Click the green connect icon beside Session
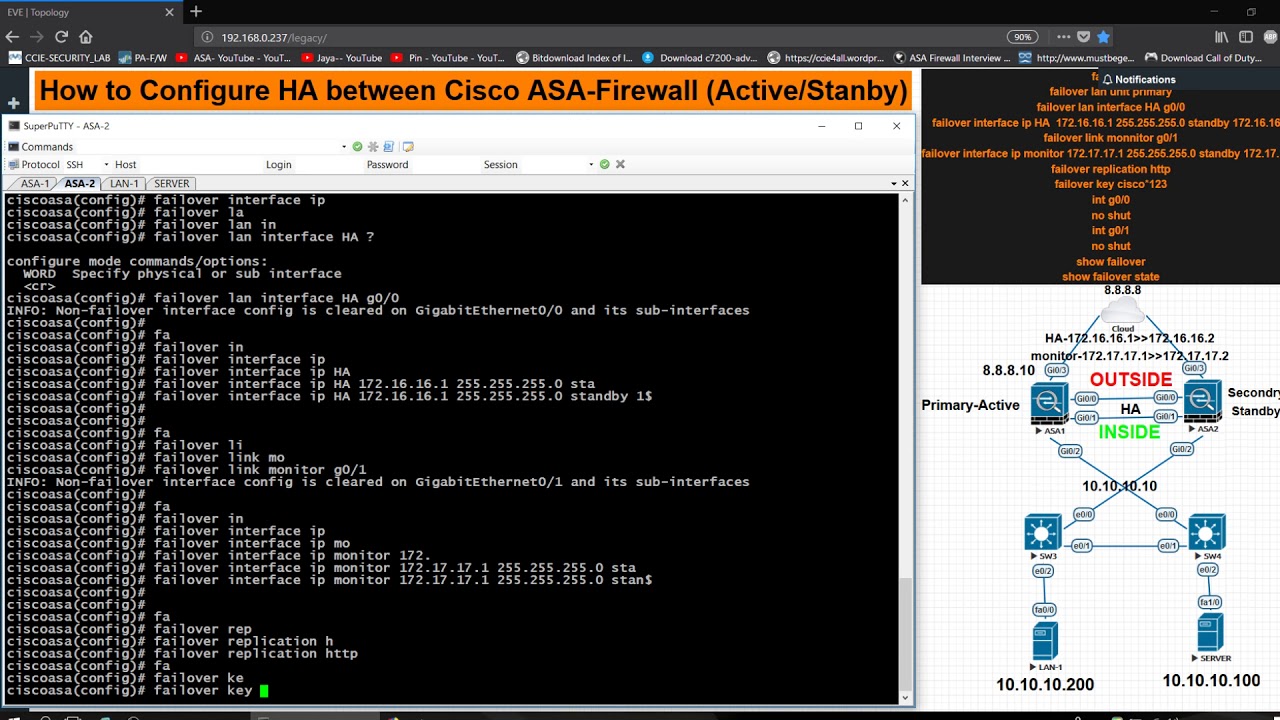Viewport: 1280px width, 720px height. pyautogui.click(x=604, y=164)
